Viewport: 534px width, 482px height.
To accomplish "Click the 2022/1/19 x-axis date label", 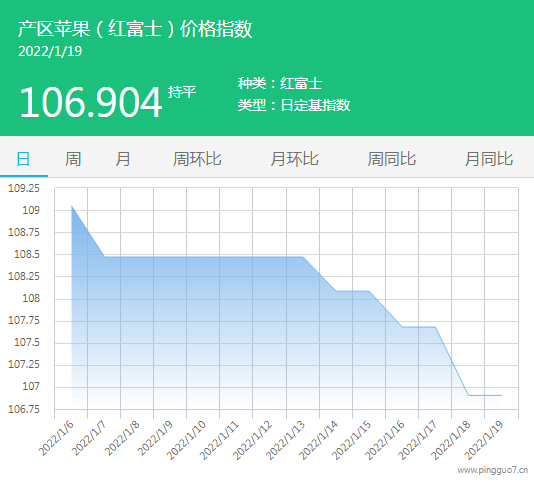I will tap(484, 440).
